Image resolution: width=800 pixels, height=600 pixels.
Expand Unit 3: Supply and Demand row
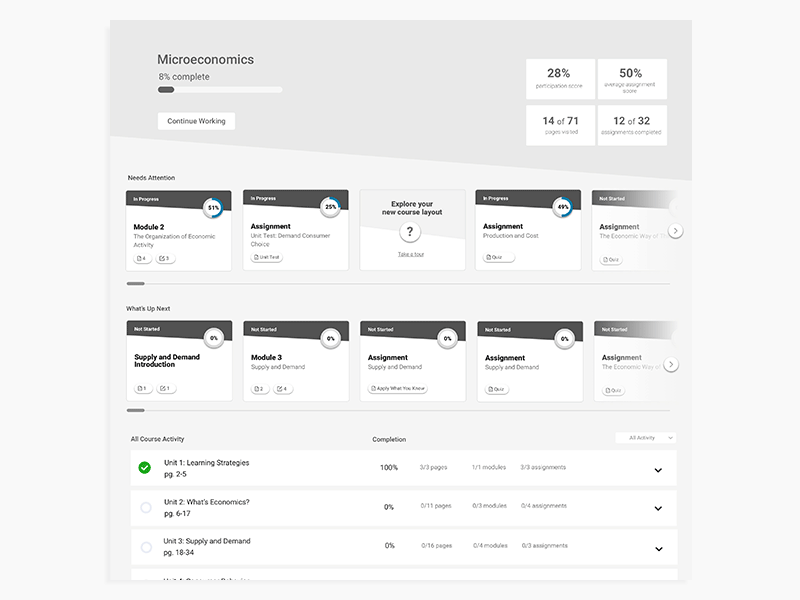[x=659, y=549]
